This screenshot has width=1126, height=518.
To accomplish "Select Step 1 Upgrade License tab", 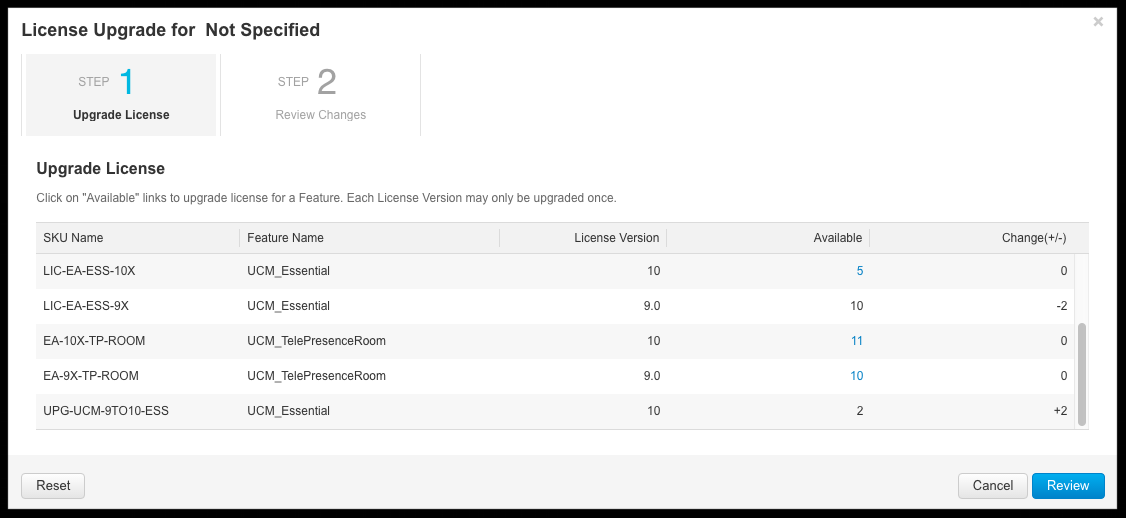I will click(x=121, y=95).
